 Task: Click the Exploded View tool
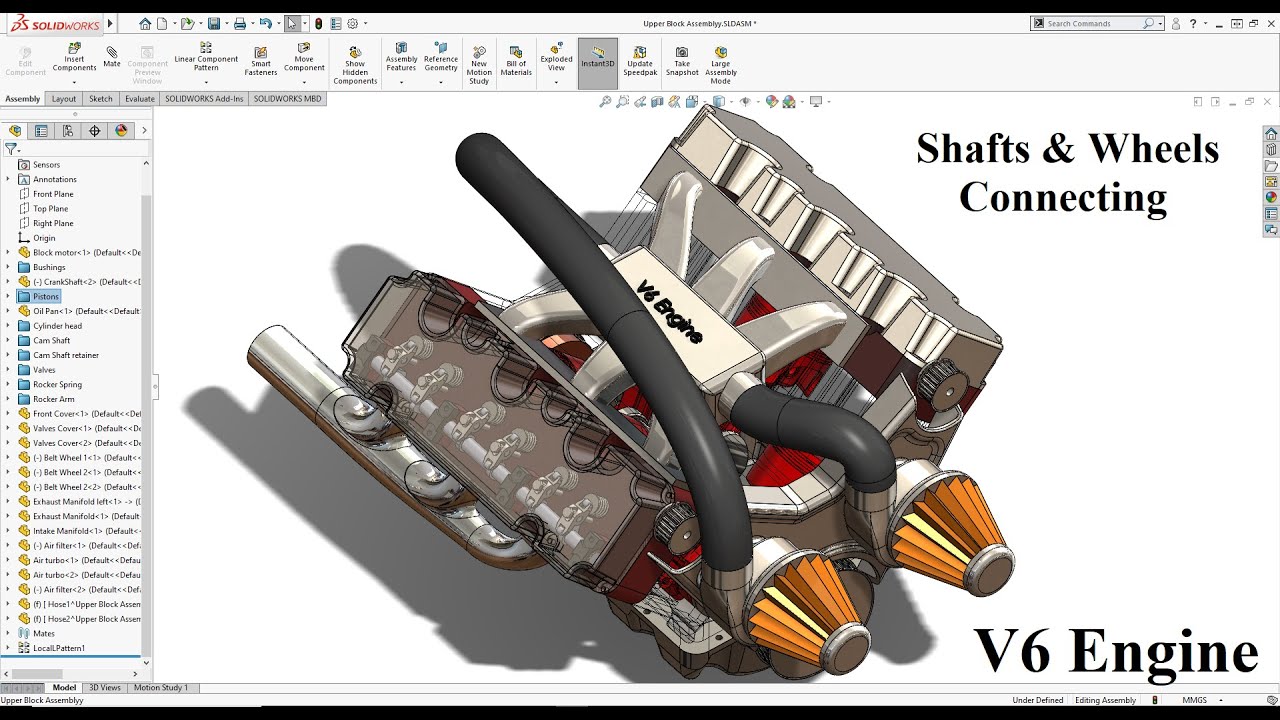pyautogui.click(x=556, y=56)
